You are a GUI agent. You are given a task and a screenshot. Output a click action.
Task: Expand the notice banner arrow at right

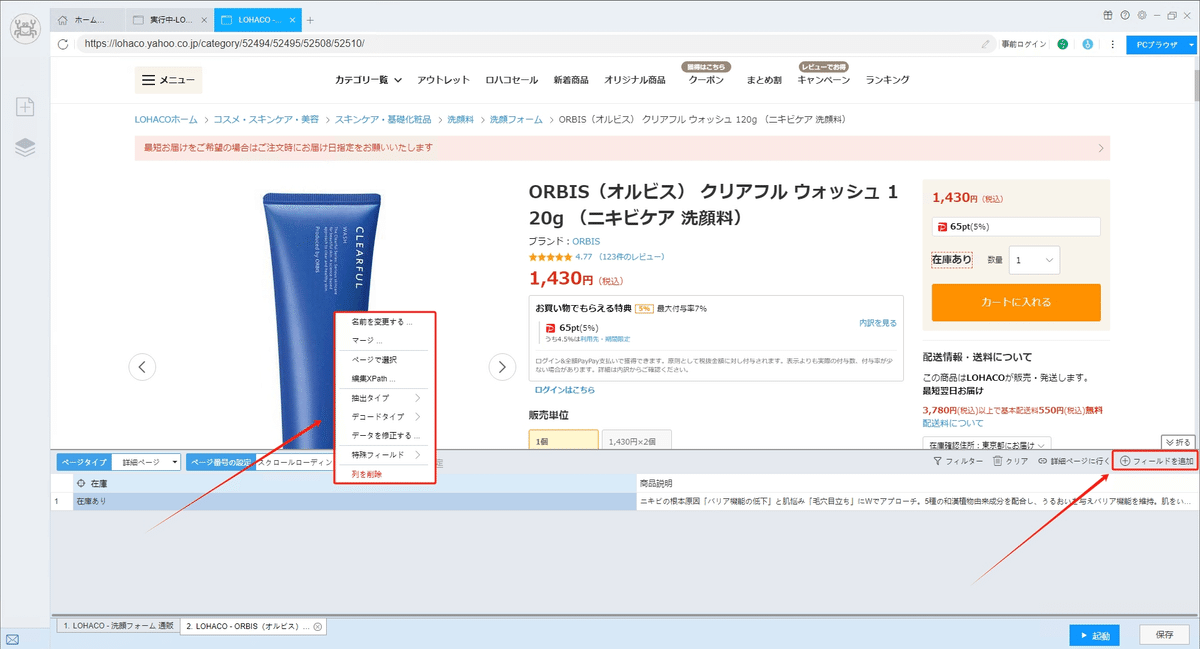pos(1101,148)
